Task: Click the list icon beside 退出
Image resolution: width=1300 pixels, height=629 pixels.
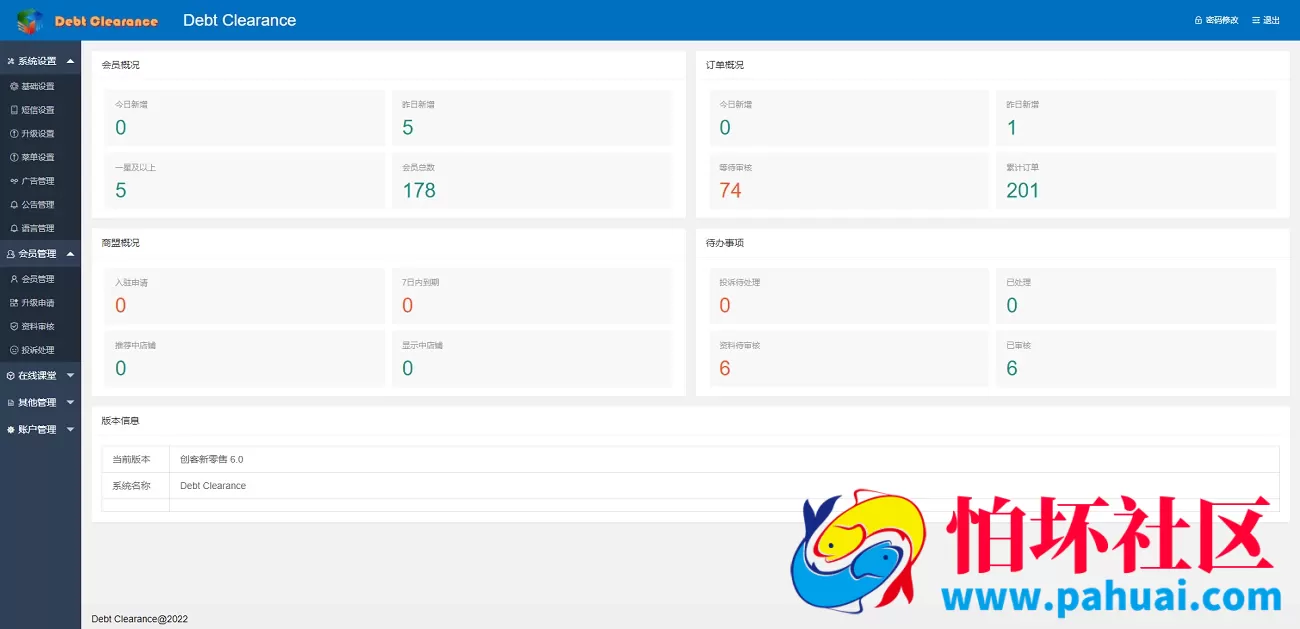Action: coord(1256,20)
